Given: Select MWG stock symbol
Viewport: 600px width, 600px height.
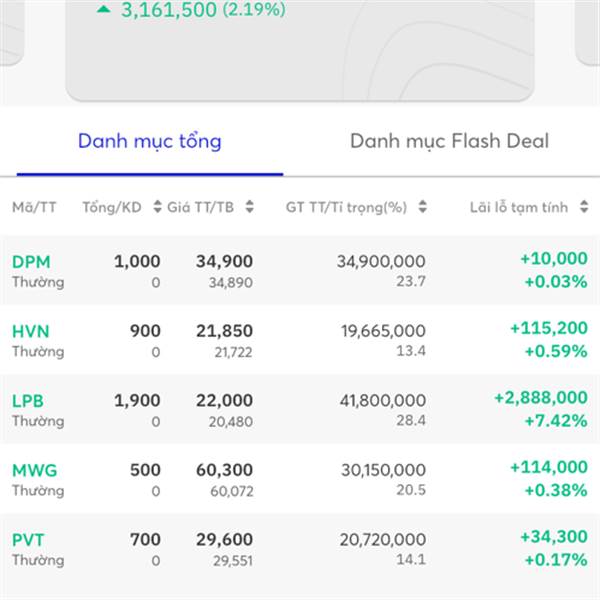Looking at the screenshot, I should tap(34, 471).
